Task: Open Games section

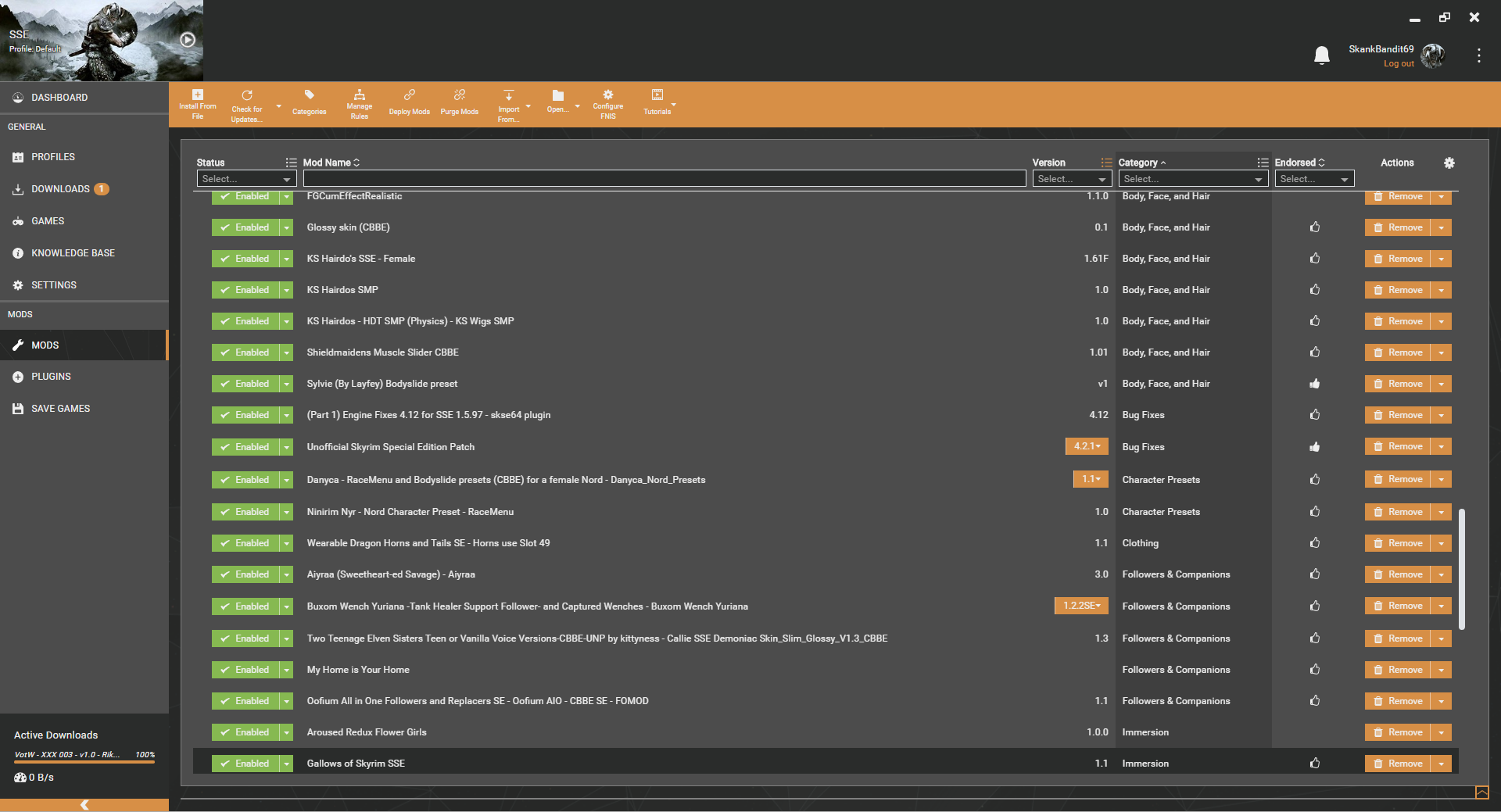Action: coord(84,221)
